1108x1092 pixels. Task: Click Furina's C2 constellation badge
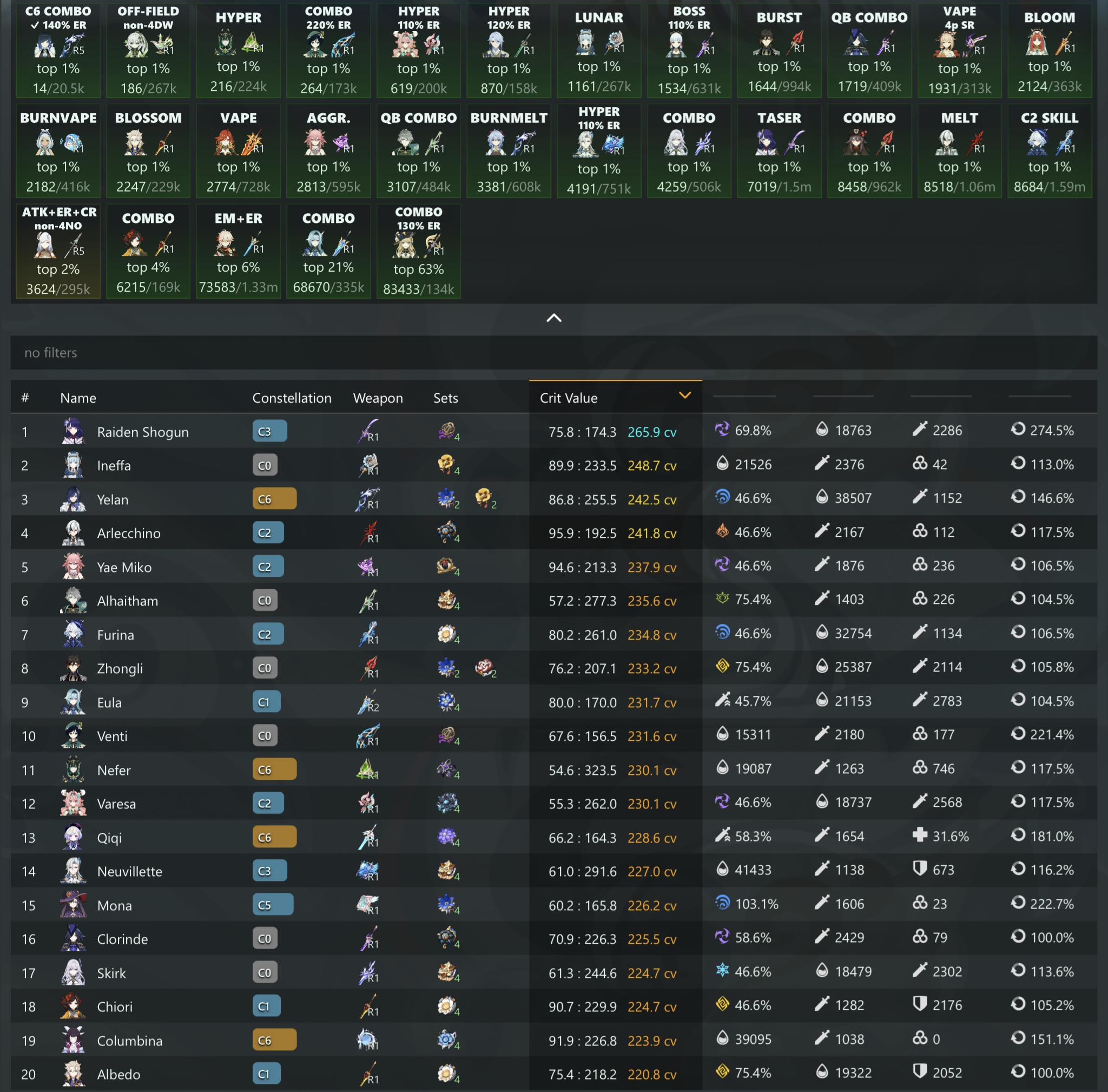coord(268,634)
